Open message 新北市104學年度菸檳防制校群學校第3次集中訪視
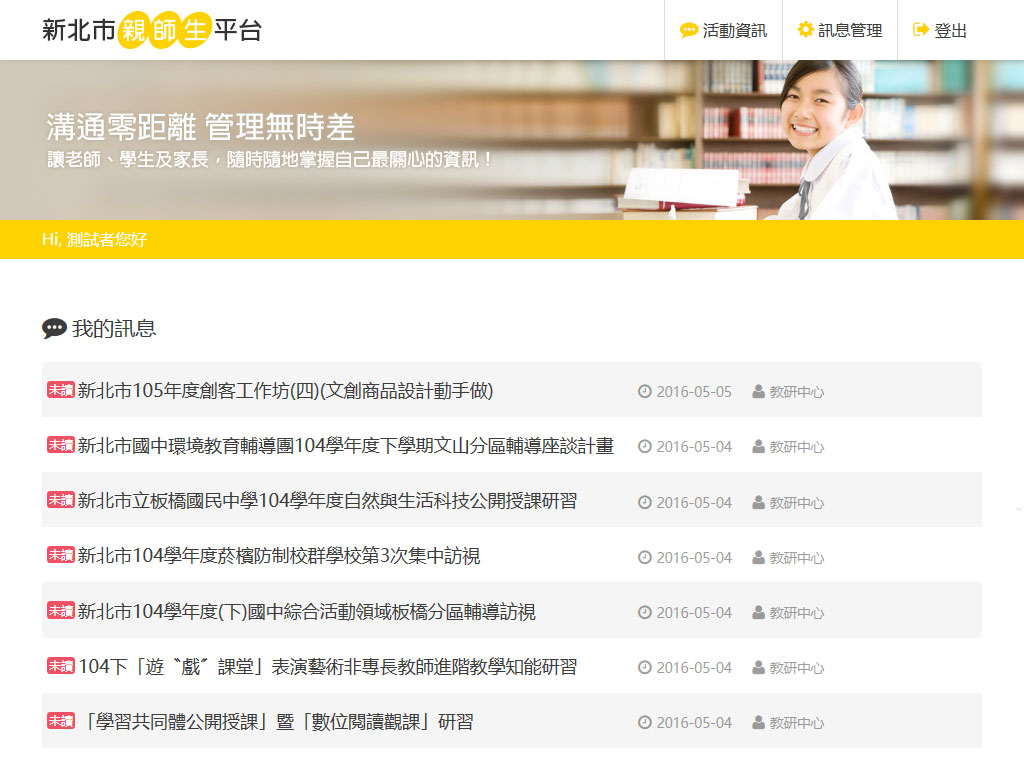 [279, 556]
